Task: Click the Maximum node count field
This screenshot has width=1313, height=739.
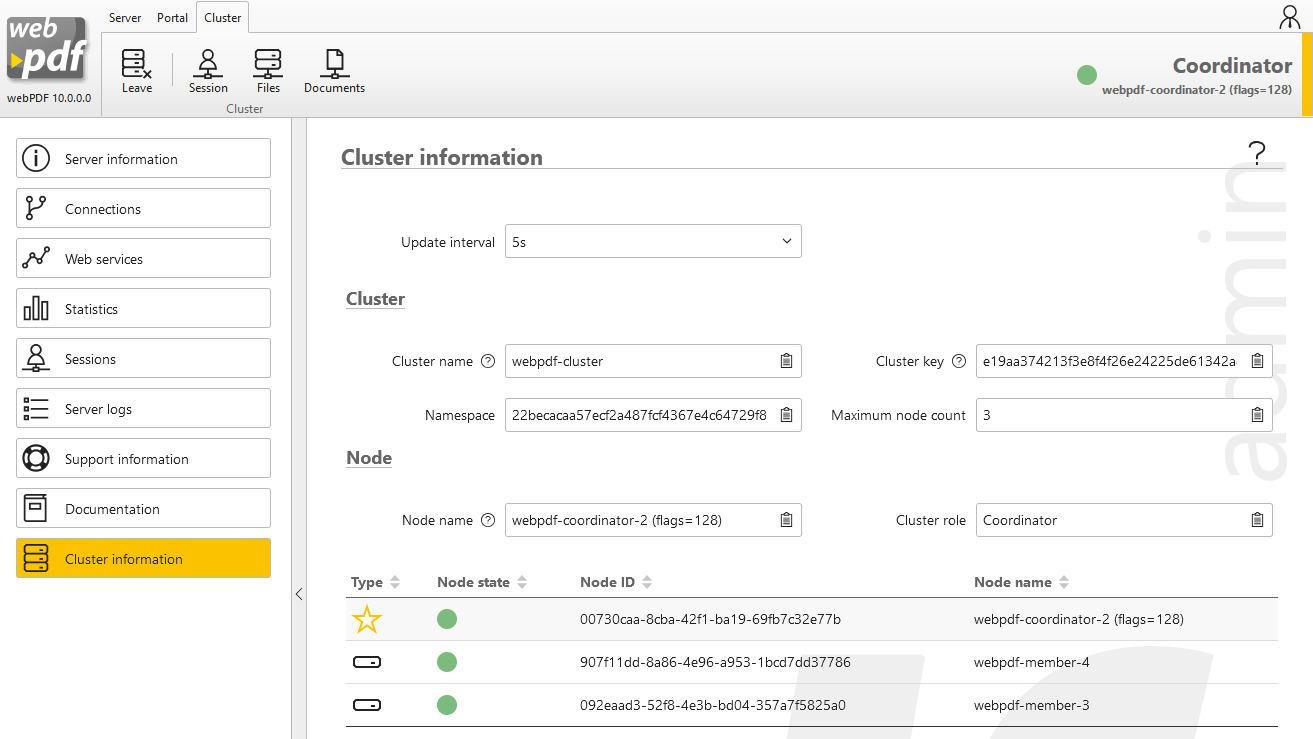Action: 1110,415
